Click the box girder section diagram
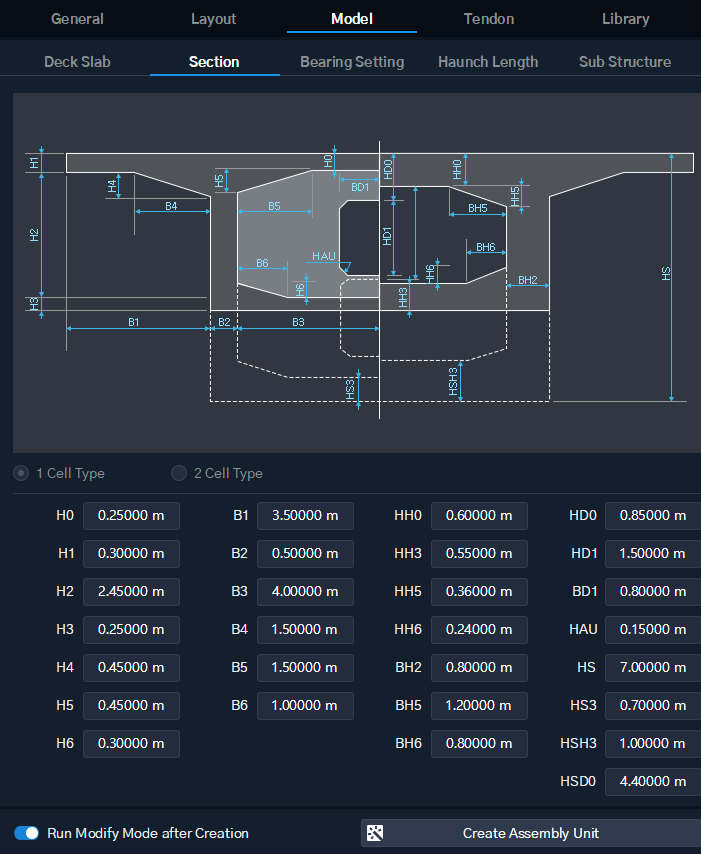 357,273
